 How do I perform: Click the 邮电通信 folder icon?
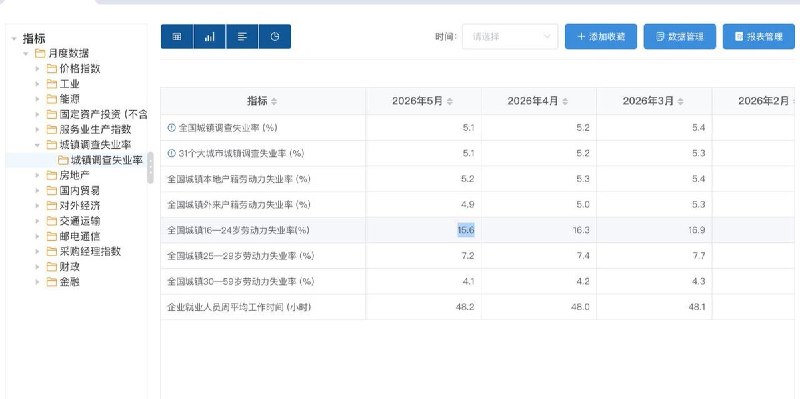click(52, 236)
